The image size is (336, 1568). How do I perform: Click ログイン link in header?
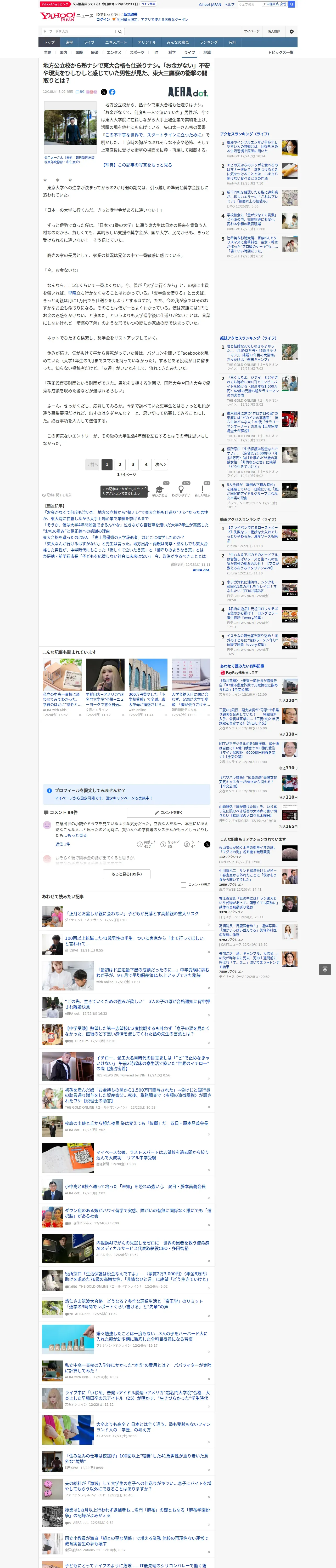(x=103, y=20)
